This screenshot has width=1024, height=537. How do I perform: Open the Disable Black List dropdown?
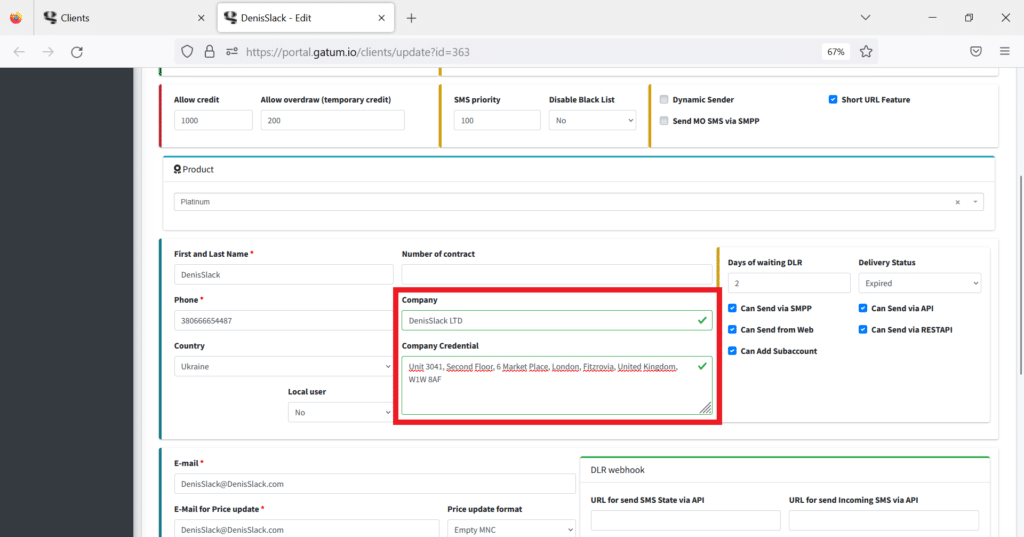592,120
